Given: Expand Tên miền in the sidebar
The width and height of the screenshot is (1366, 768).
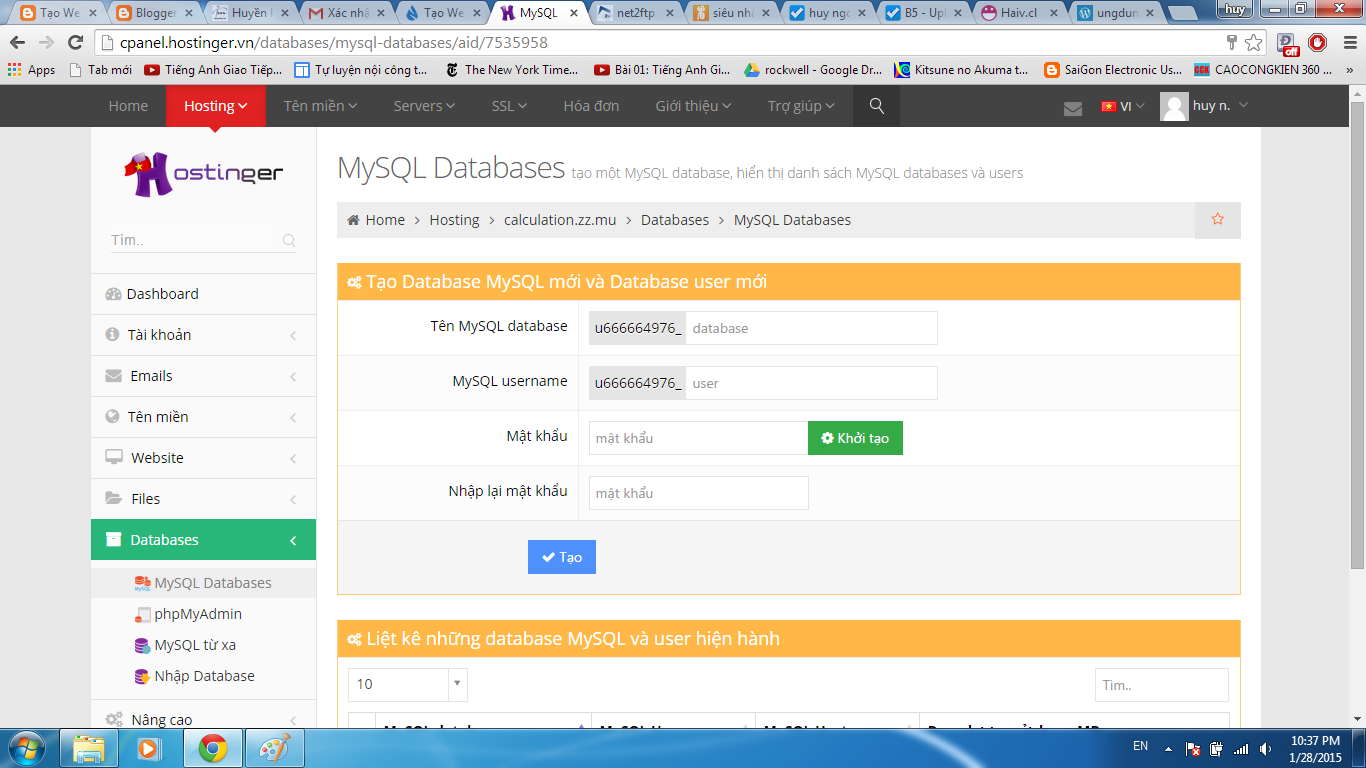Looking at the screenshot, I should click(x=203, y=417).
